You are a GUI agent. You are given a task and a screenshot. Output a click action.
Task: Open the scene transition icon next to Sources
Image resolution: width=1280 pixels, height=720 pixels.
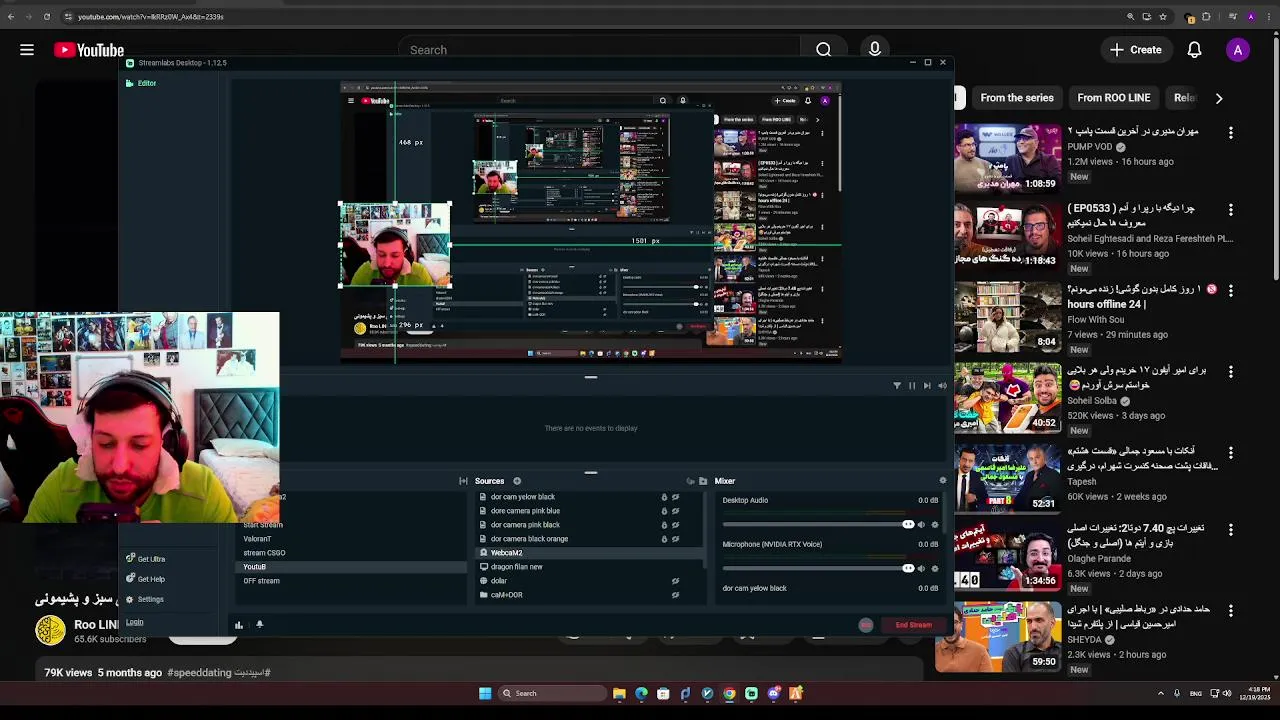[463, 481]
